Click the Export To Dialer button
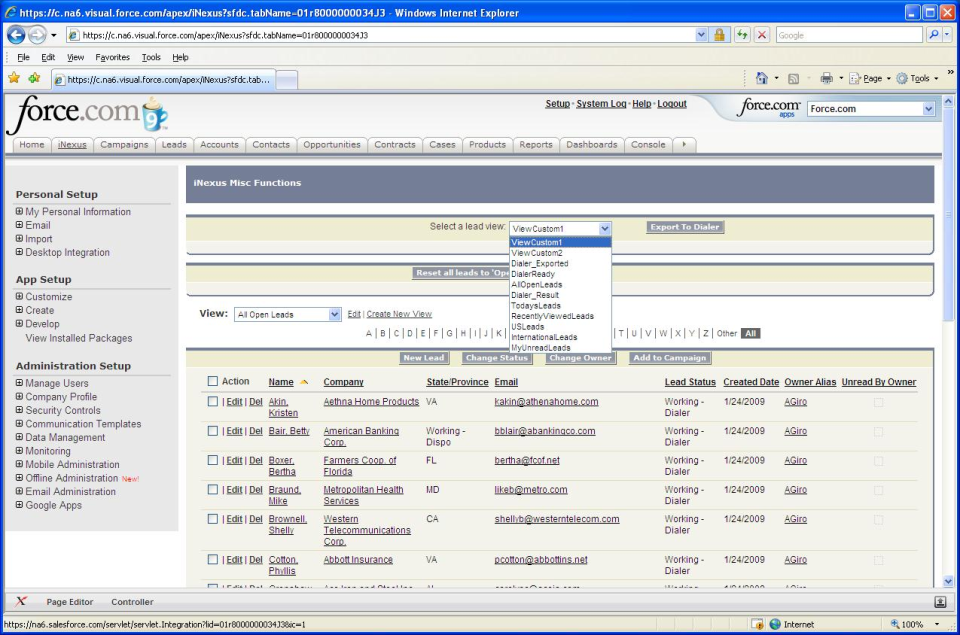The height and width of the screenshot is (635, 960). (685, 227)
